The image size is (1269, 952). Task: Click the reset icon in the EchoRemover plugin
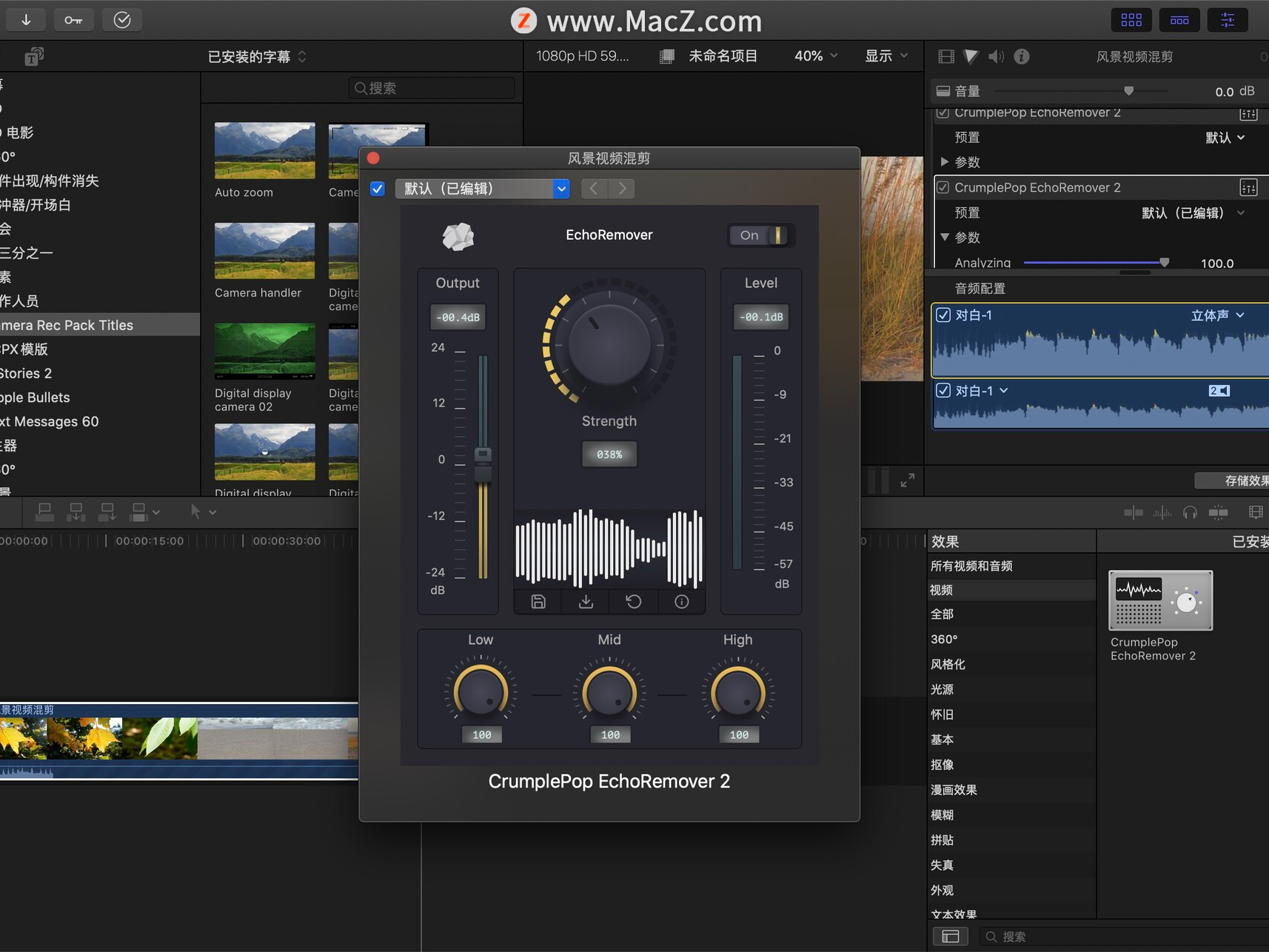pos(633,601)
